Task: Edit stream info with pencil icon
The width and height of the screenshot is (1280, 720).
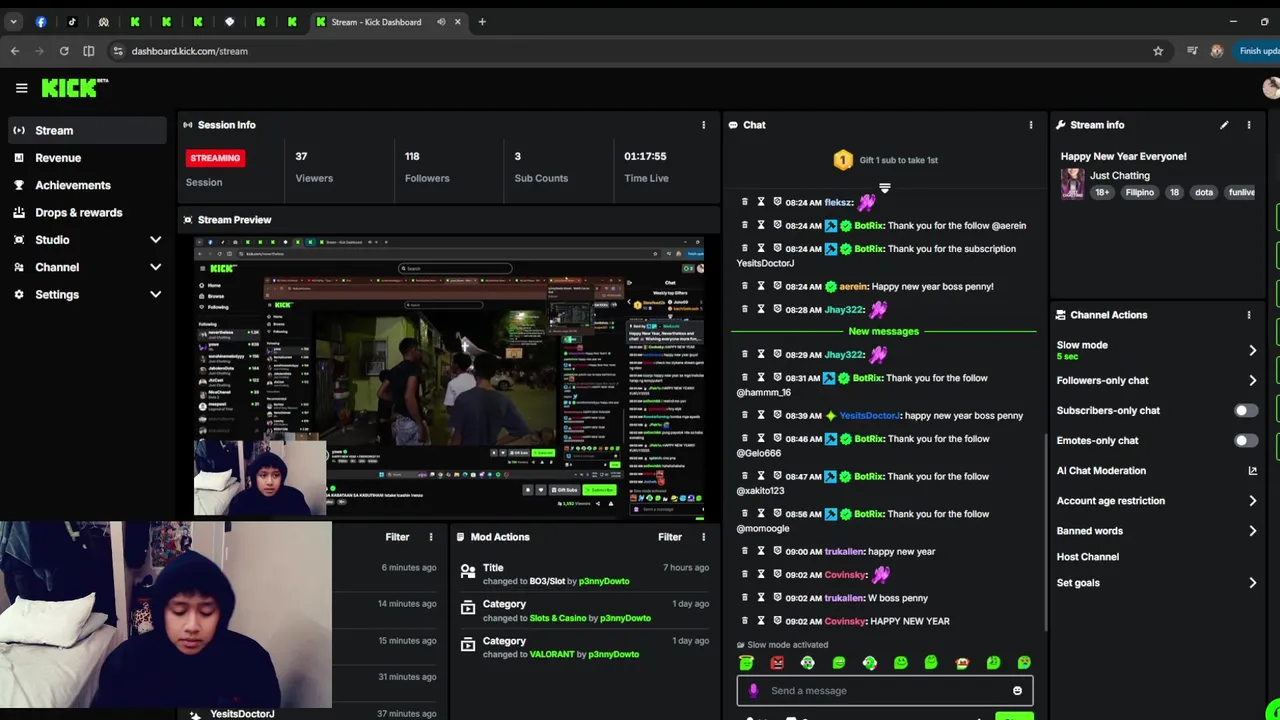Action: pyautogui.click(x=1224, y=125)
